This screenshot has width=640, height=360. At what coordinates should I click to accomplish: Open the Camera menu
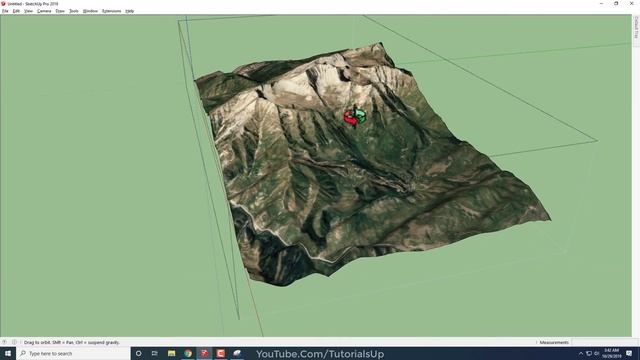click(x=44, y=11)
